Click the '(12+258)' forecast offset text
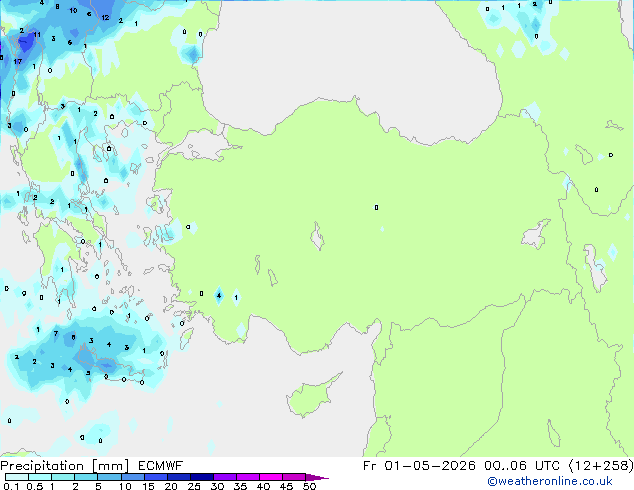The width and height of the screenshot is (634, 490). click(x=601, y=466)
